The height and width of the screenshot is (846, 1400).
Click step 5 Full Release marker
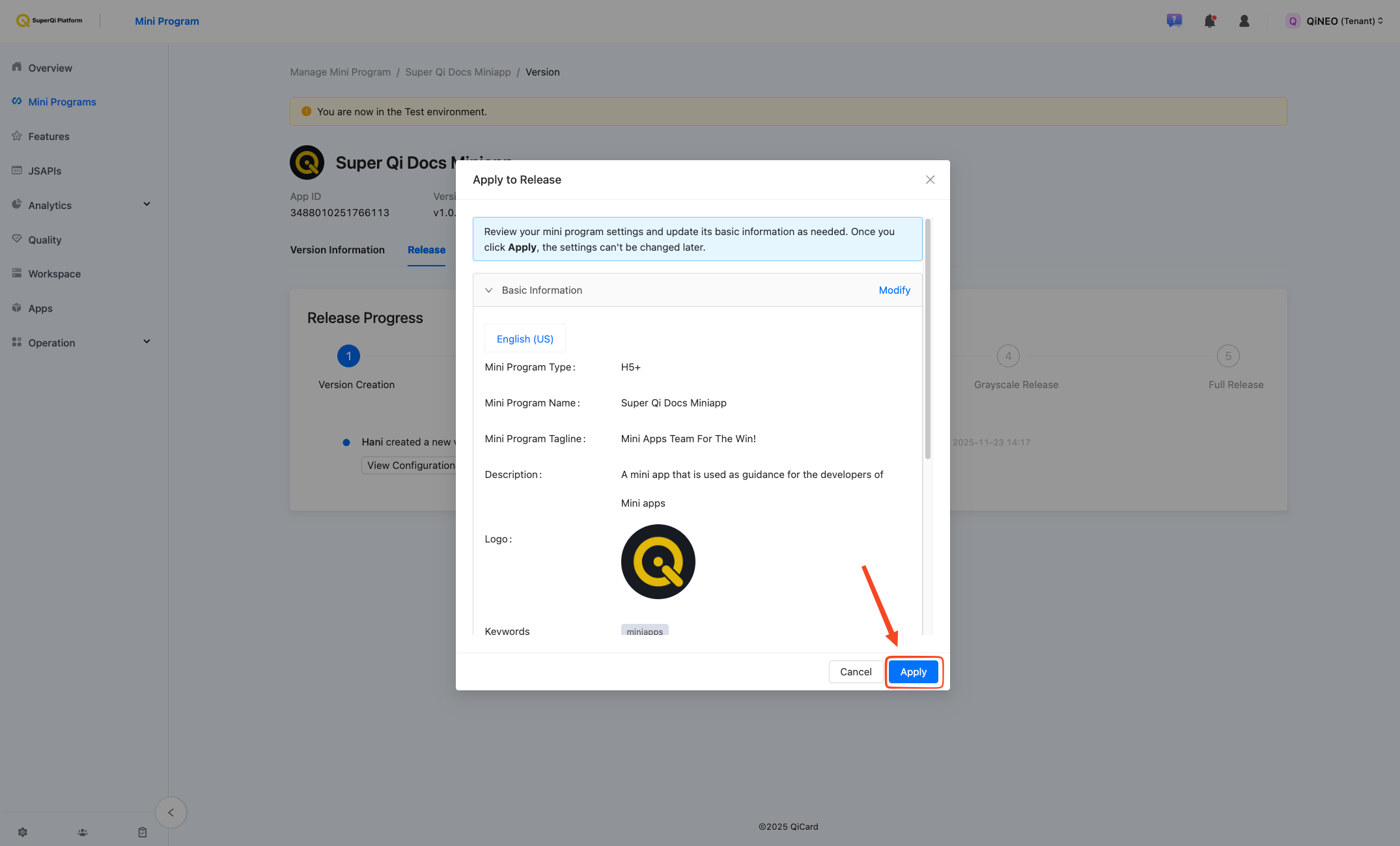tap(1228, 356)
